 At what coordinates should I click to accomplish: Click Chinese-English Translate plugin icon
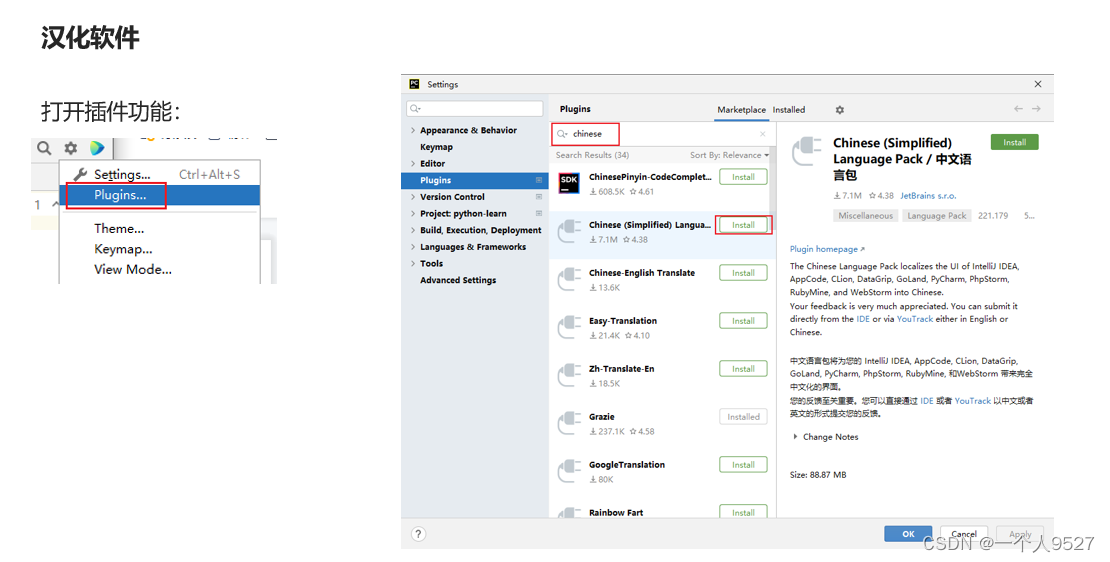[x=569, y=279]
